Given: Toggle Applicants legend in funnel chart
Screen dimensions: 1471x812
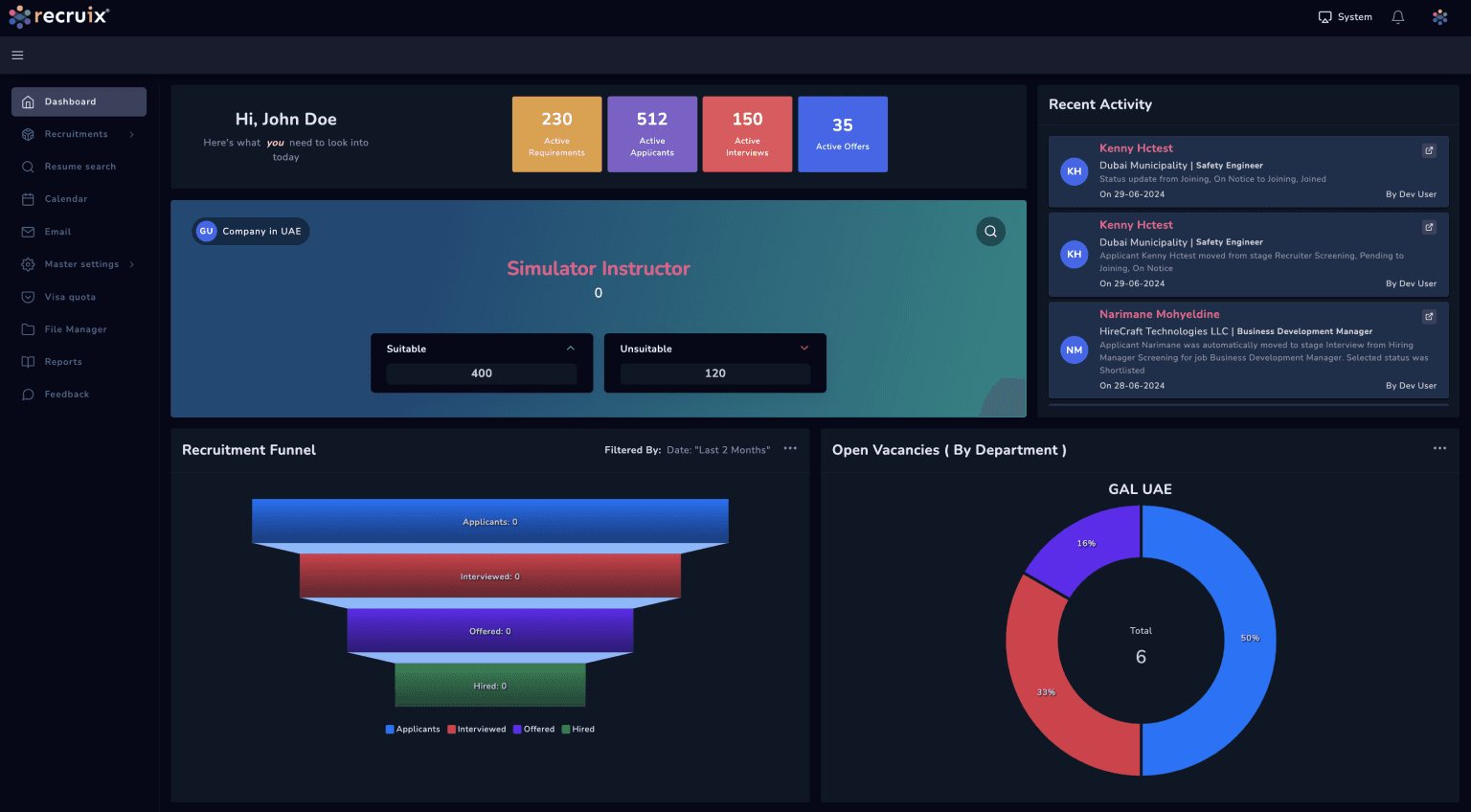Looking at the screenshot, I should point(413,730).
